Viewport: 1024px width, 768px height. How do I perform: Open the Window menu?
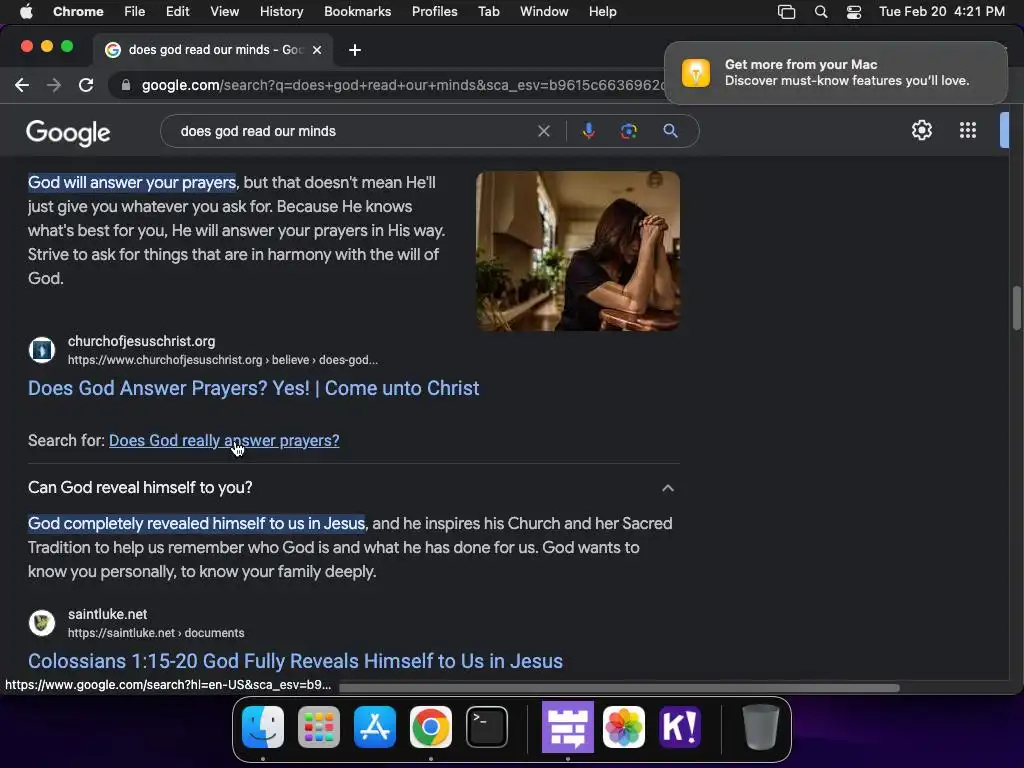coord(544,11)
